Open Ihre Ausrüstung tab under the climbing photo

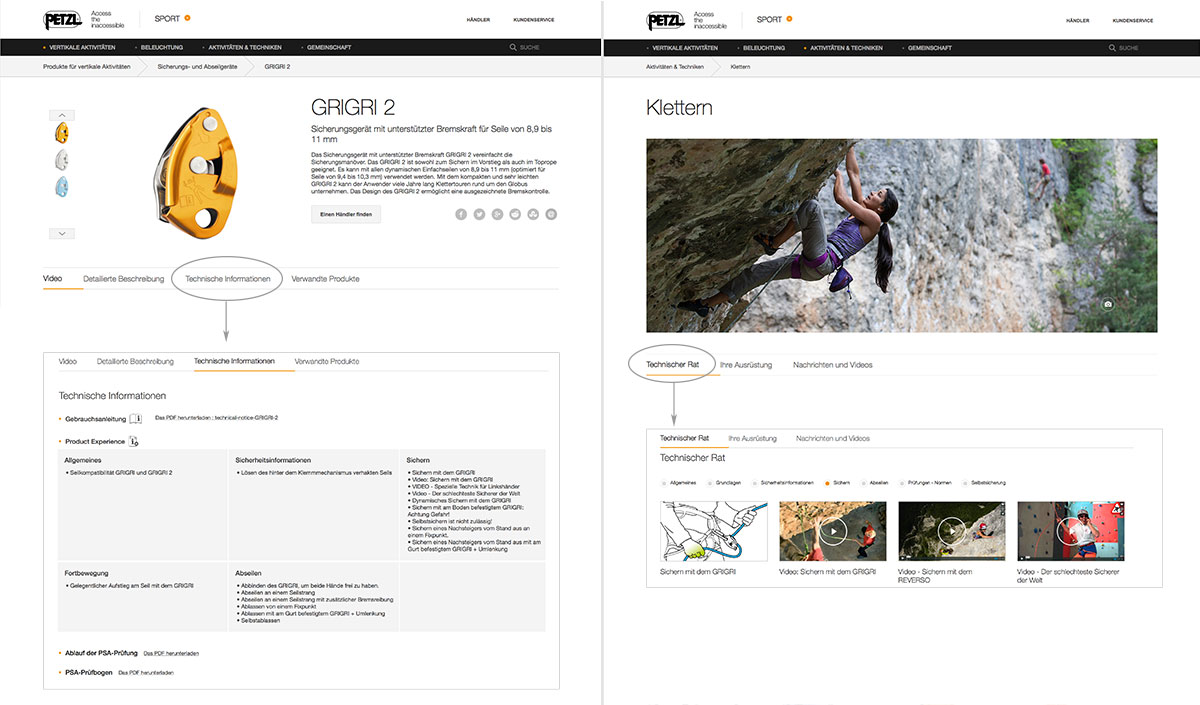coord(746,365)
